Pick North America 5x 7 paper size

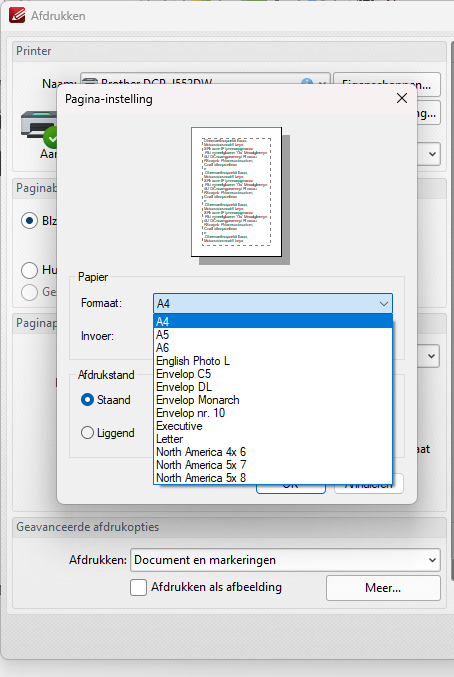pyautogui.click(x=273, y=465)
